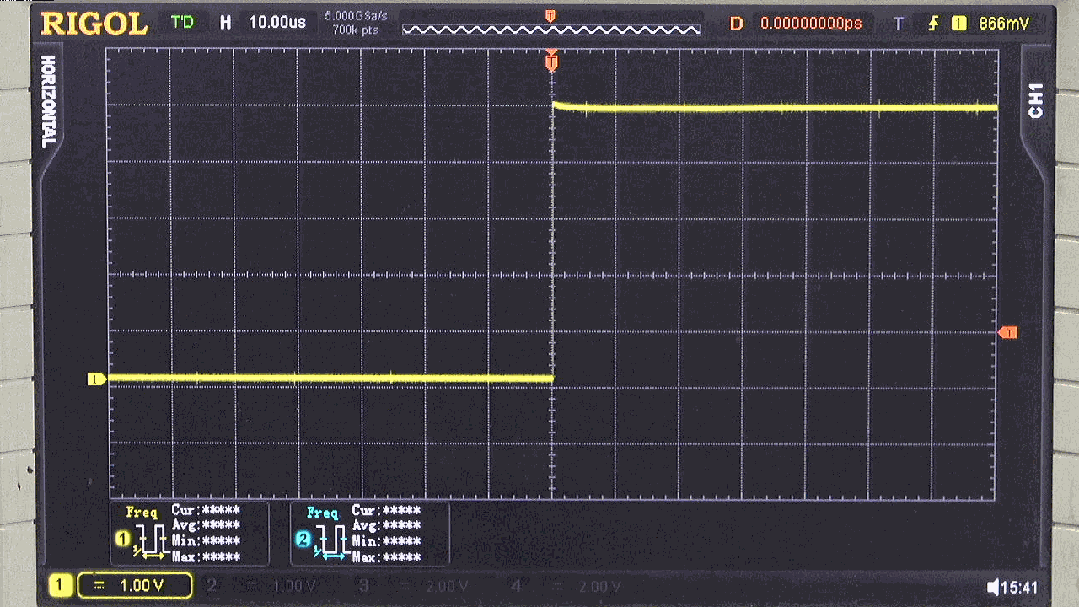Toggle the dimmed channel 4 label
This screenshot has width=1079, height=607.
(x=516, y=586)
